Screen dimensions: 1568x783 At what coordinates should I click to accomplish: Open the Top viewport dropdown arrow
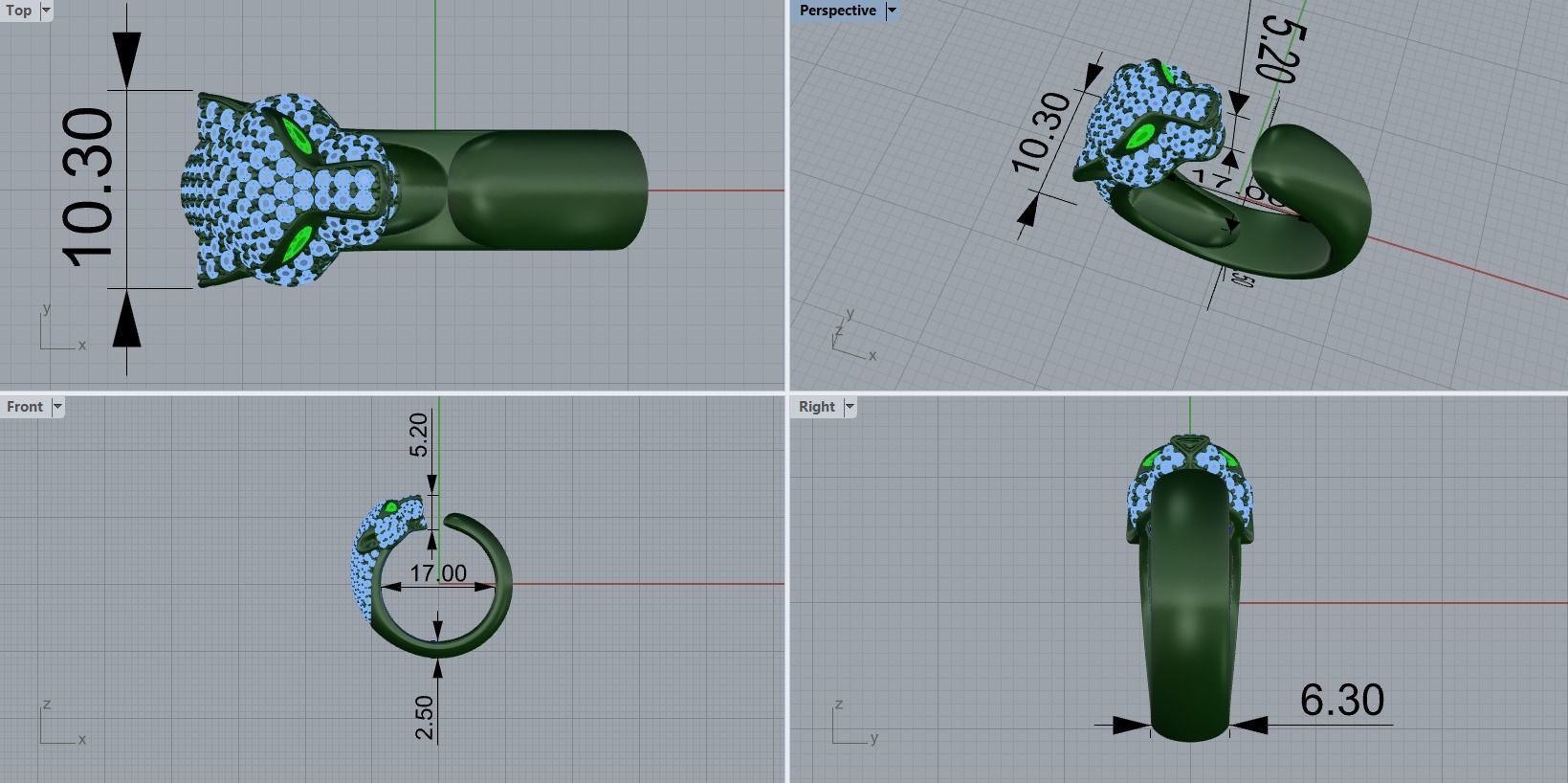coord(45,11)
